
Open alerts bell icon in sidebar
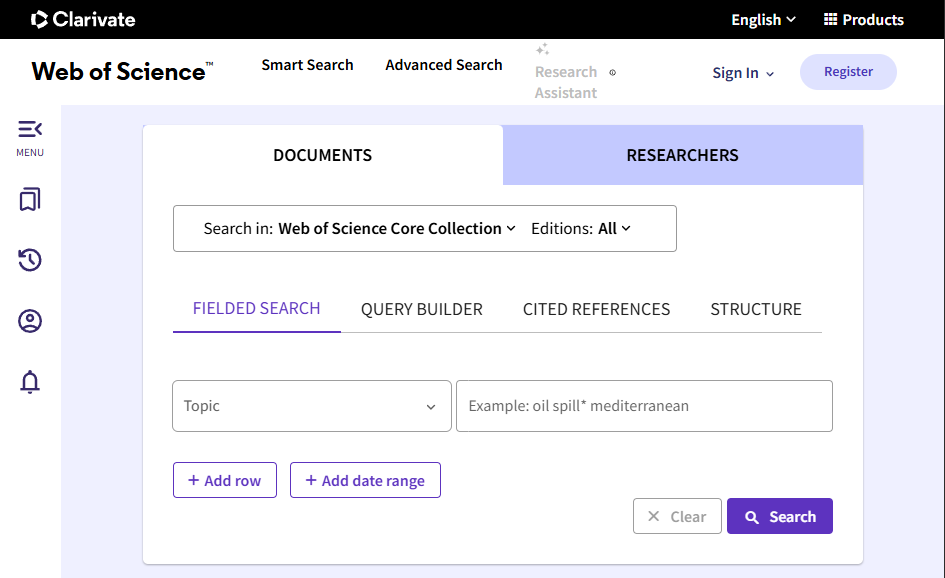click(x=30, y=382)
